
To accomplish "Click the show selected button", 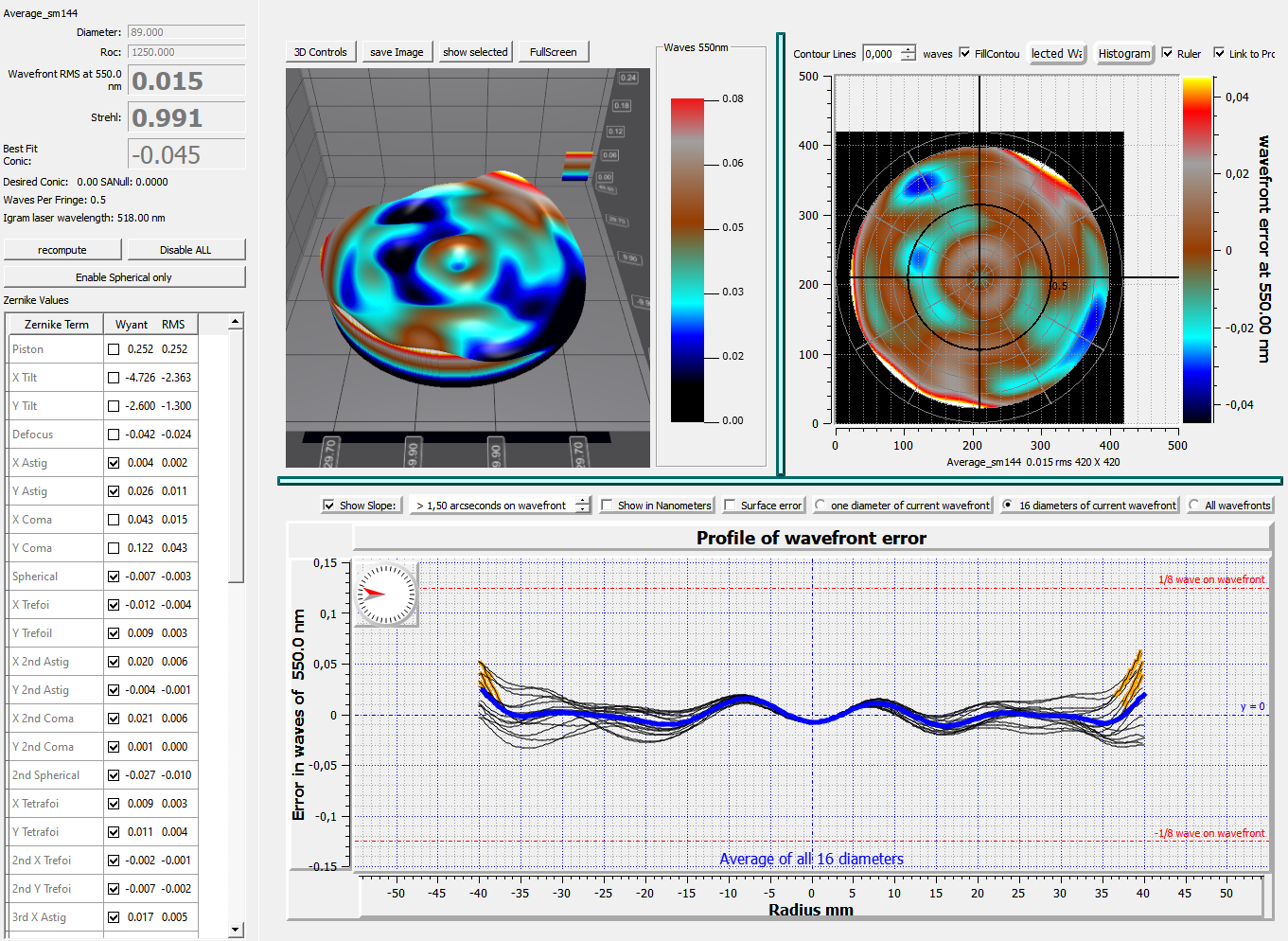I will pyautogui.click(x=475, y=52).
